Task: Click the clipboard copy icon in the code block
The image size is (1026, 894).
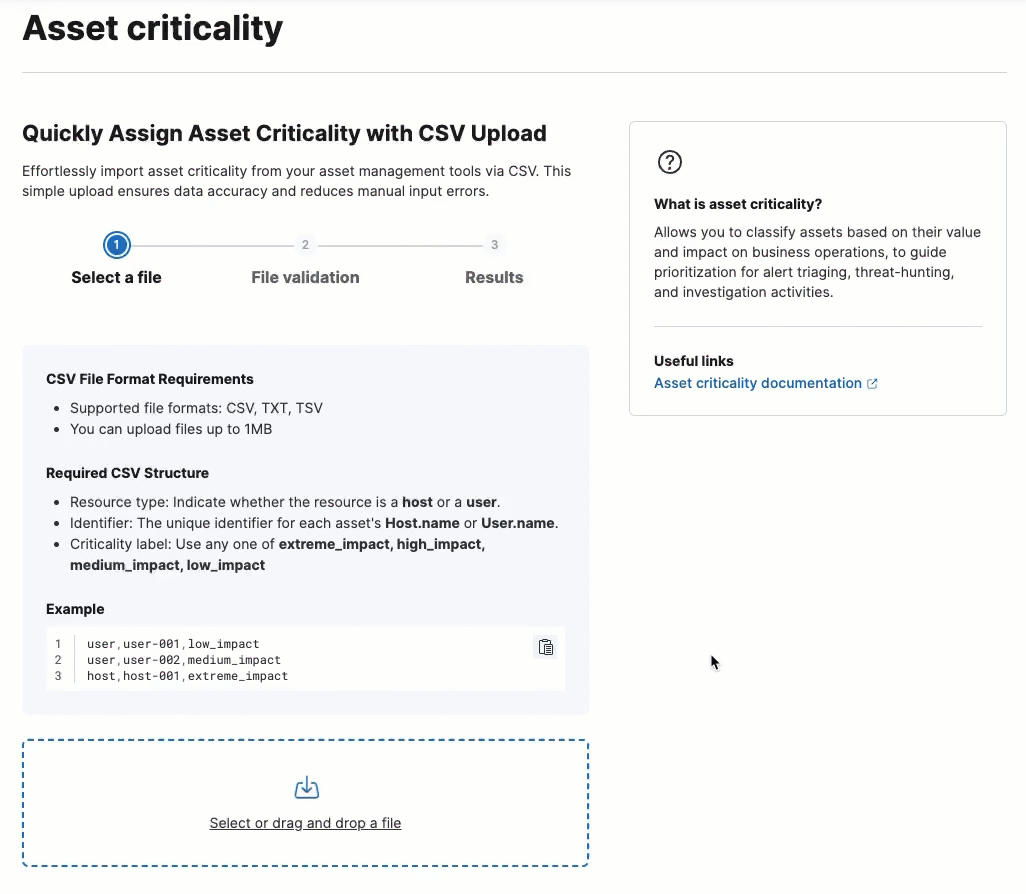Action: click(x=546, y=647)
